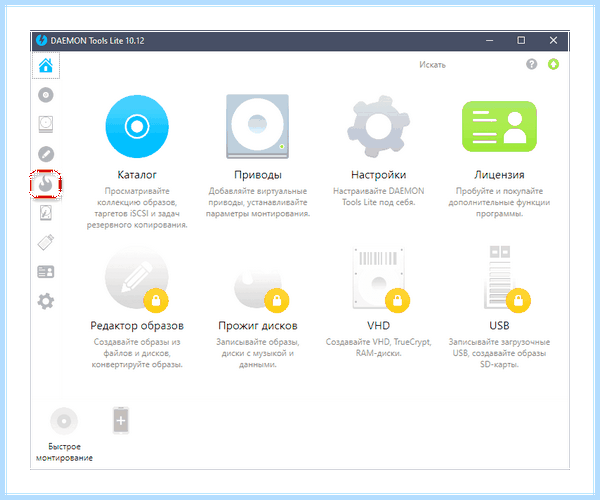Click the Каталог title text
The image size is (600, 500).
click(137, 175)
